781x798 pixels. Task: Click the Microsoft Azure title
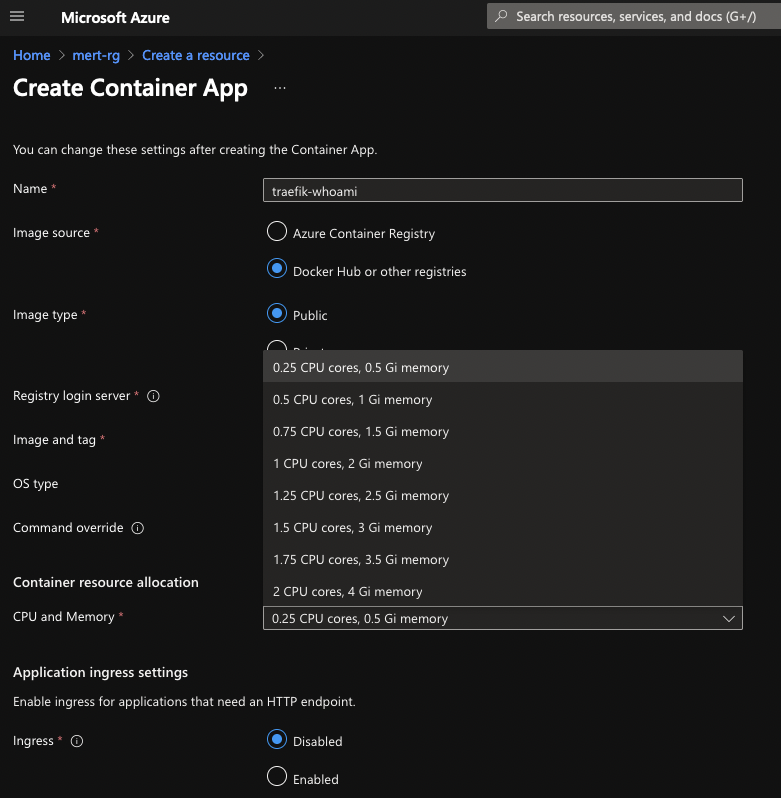click(115, 17)
